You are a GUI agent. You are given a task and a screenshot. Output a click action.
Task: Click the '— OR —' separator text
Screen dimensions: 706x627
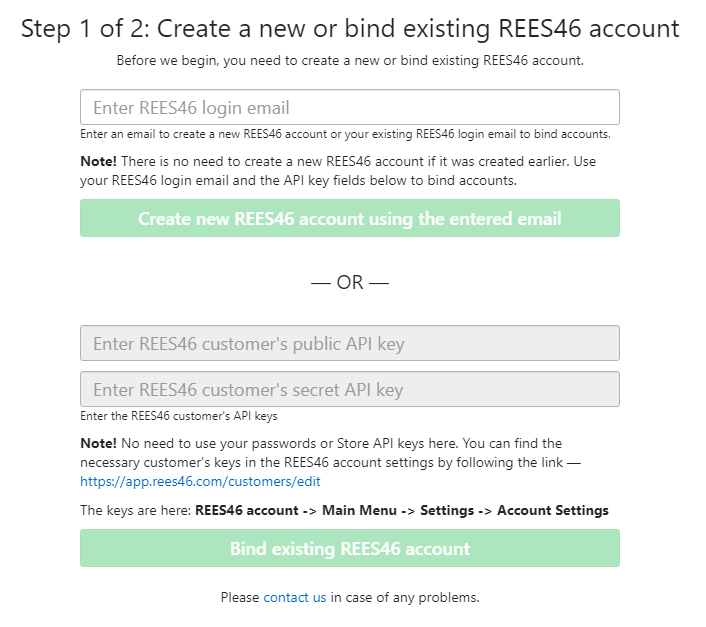(x=350, y=283)
